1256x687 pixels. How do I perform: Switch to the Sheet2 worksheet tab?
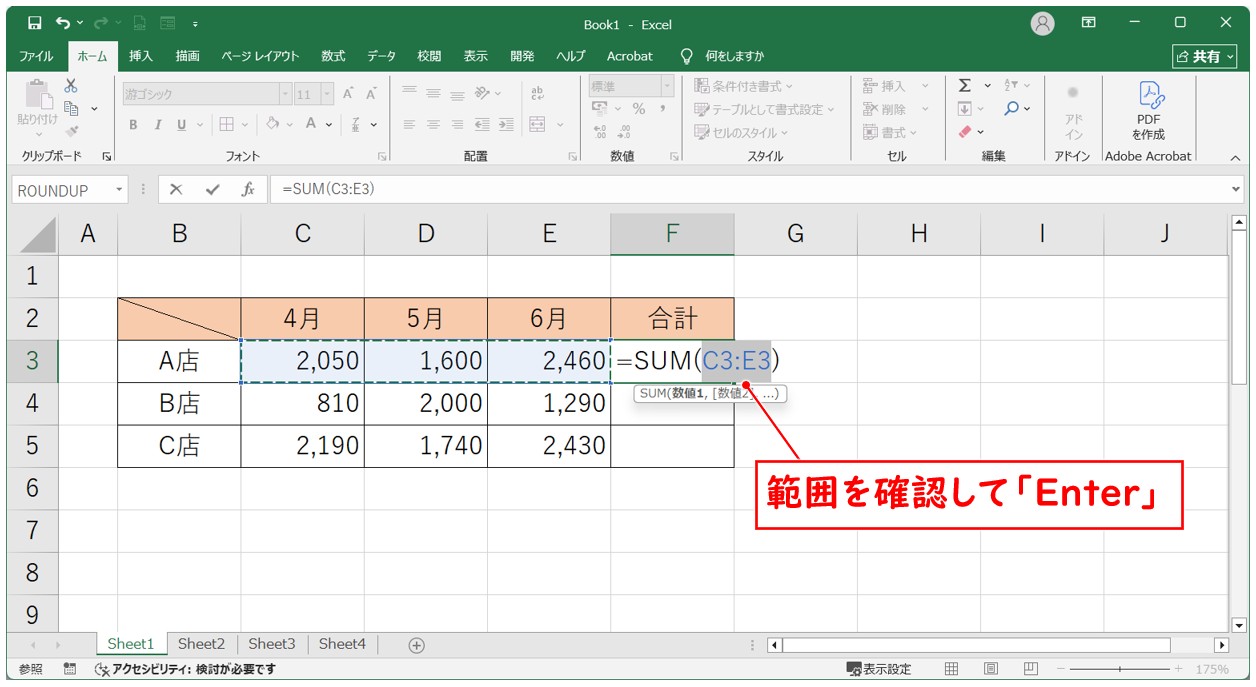[201, 645]
